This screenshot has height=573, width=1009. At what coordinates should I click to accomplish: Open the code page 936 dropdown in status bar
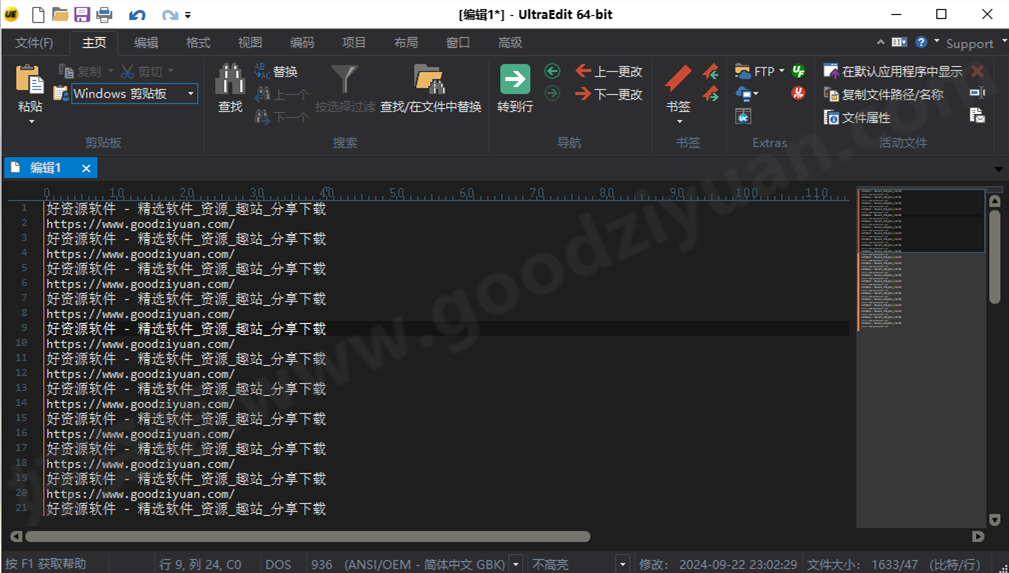(515, 564)
